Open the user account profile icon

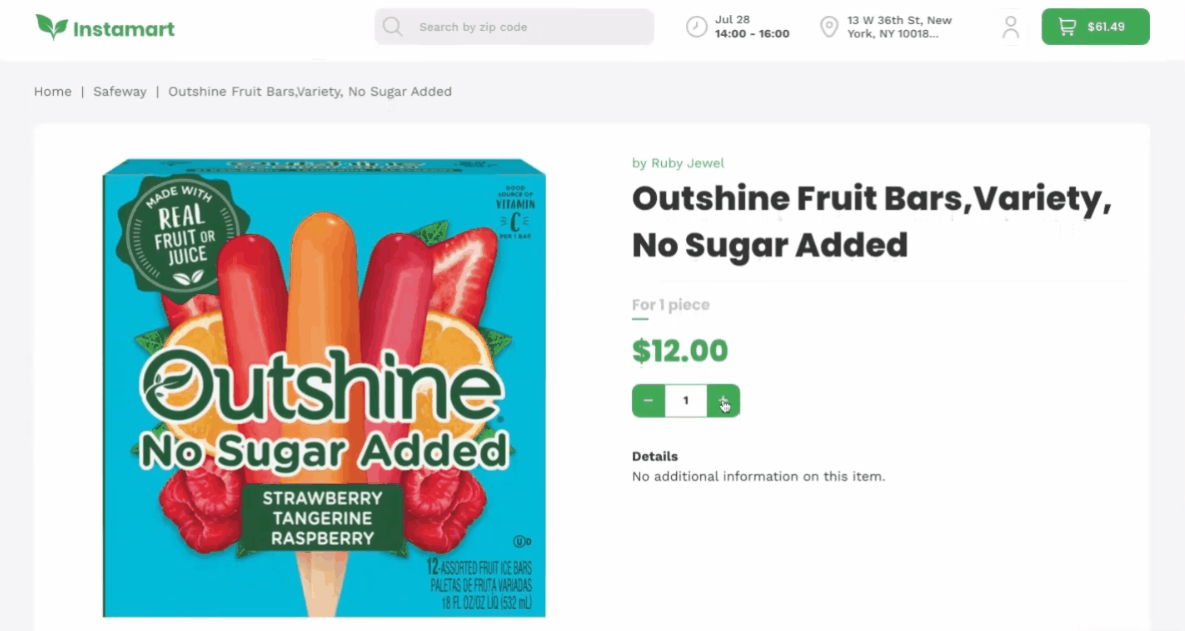(1010, 26)
